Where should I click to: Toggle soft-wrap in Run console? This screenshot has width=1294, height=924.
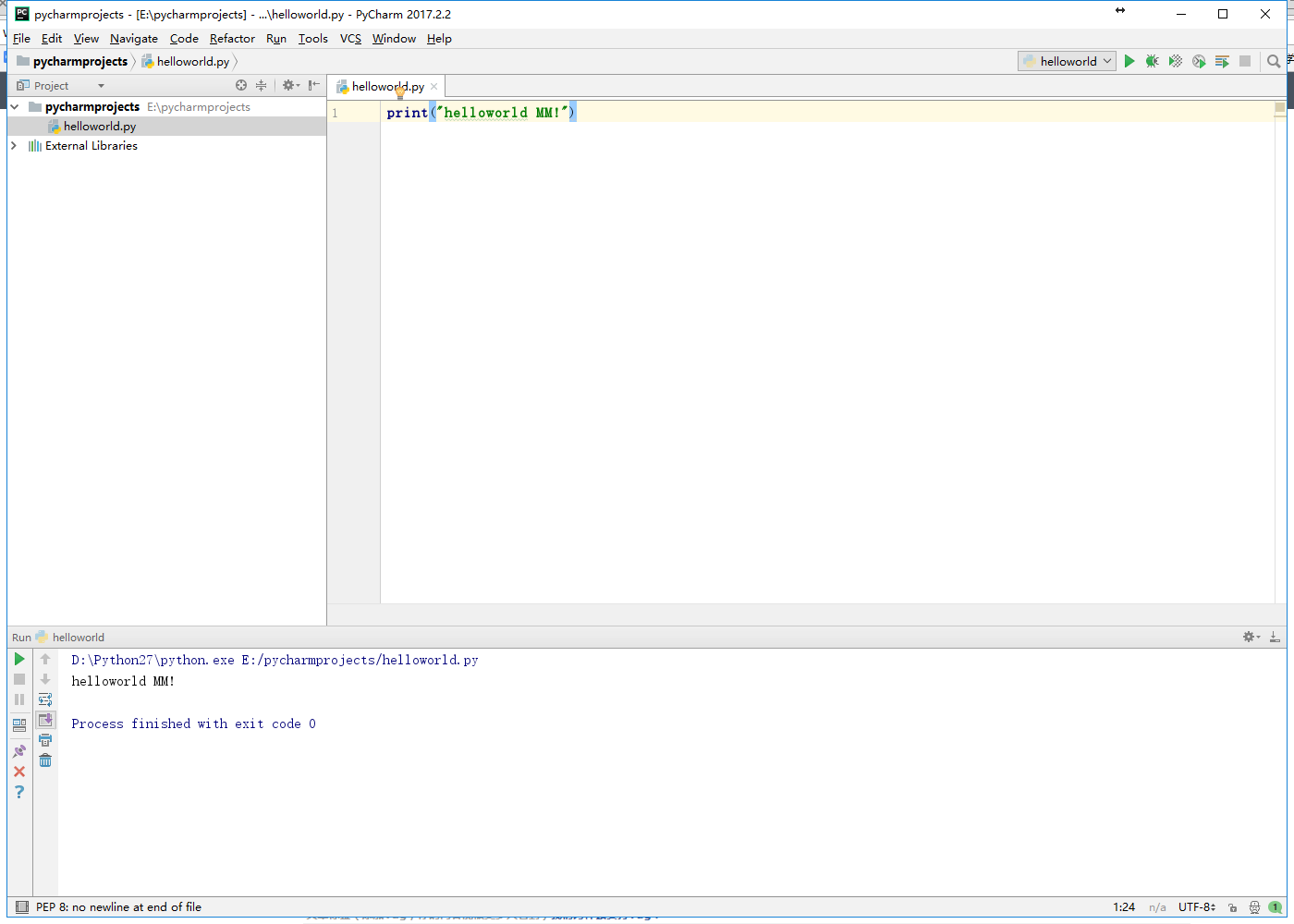[x=45, y=699]
